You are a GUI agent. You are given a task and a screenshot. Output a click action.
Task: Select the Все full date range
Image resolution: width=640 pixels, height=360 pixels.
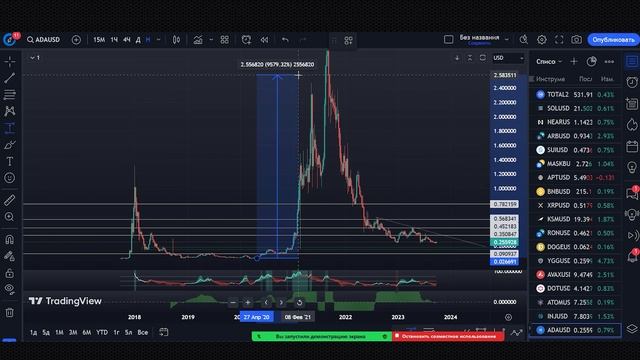(x=142, y=332)
